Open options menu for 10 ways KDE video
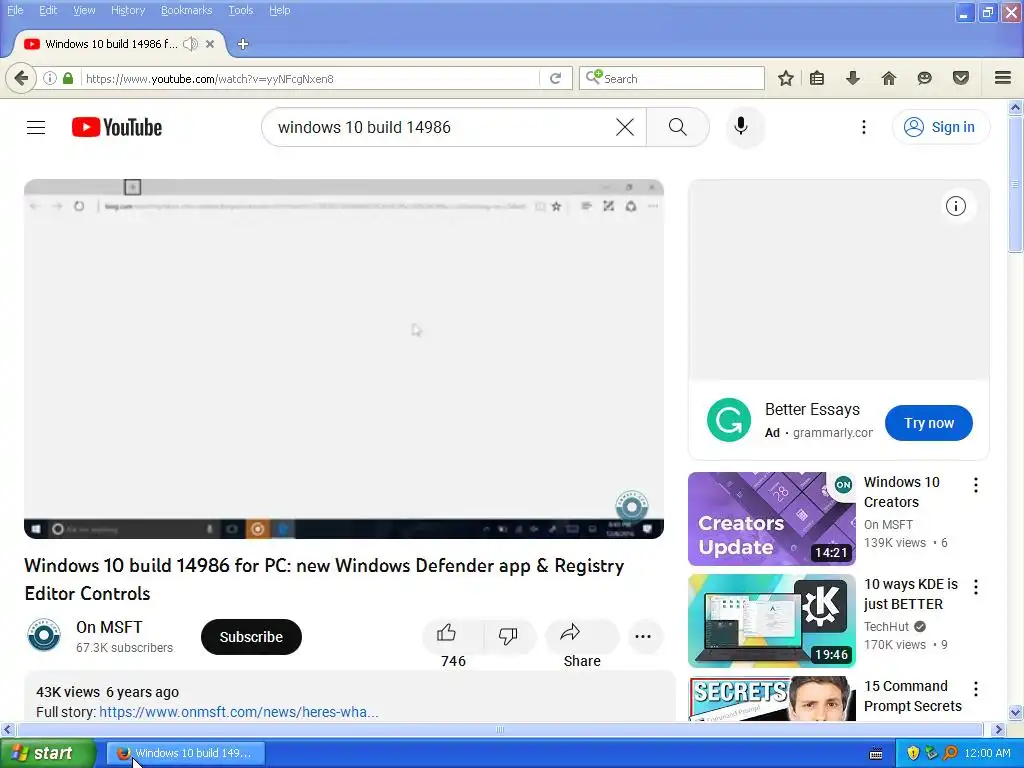This screenshot has height=768, width=1024. 976,587
